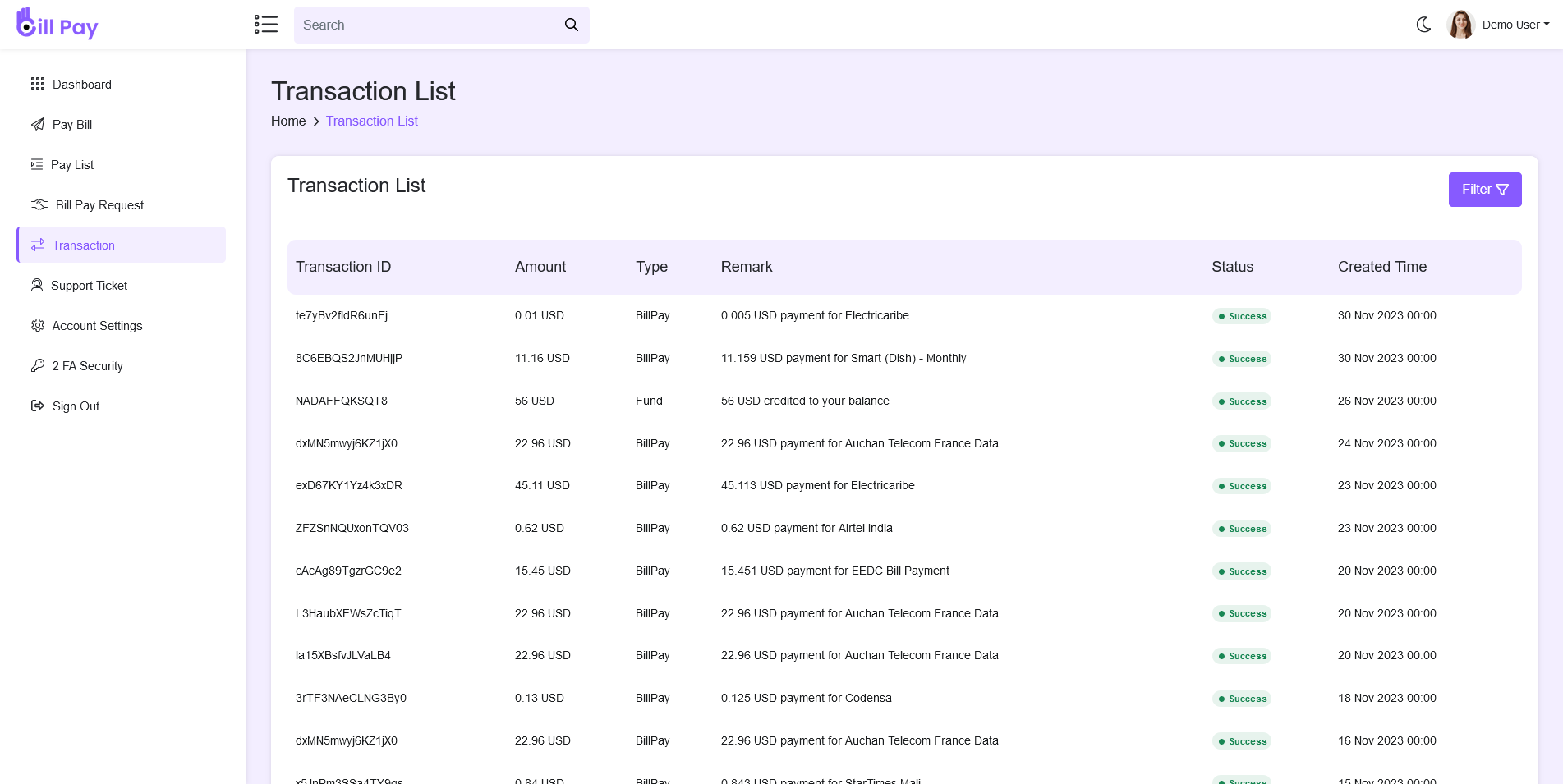Viewport: 1563px width, 784px height.
Task: Click transaction ID 8C6EBQS2JnMUHjjP
Action: (349, 358)
